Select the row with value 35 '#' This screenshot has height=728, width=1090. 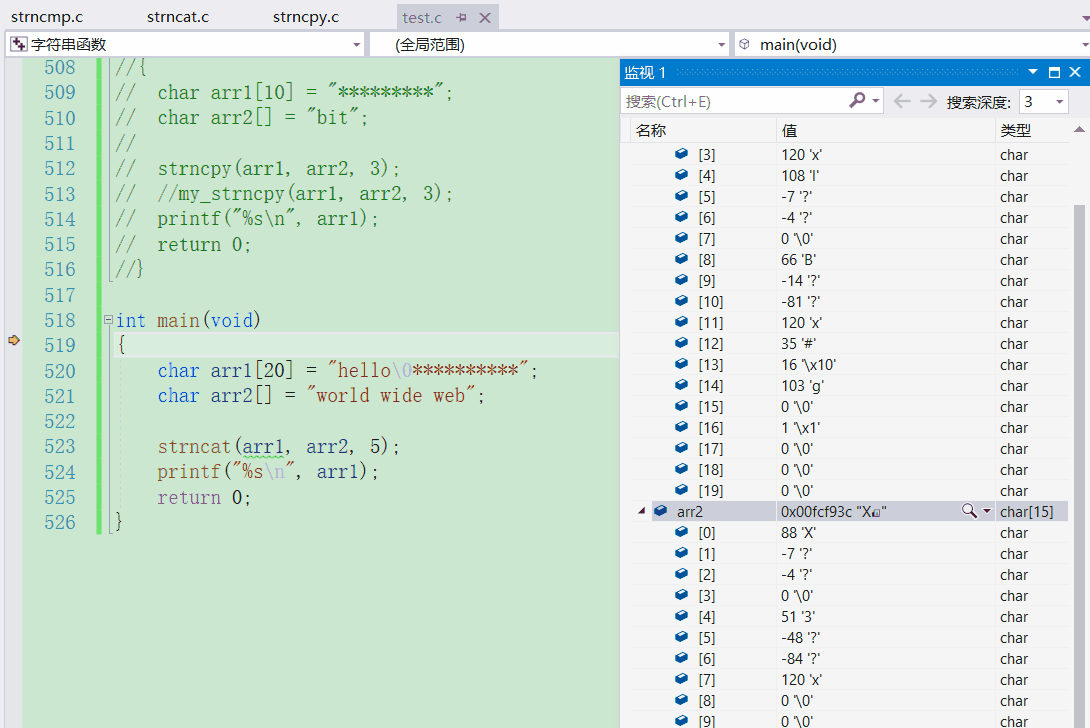pos(848,343)
